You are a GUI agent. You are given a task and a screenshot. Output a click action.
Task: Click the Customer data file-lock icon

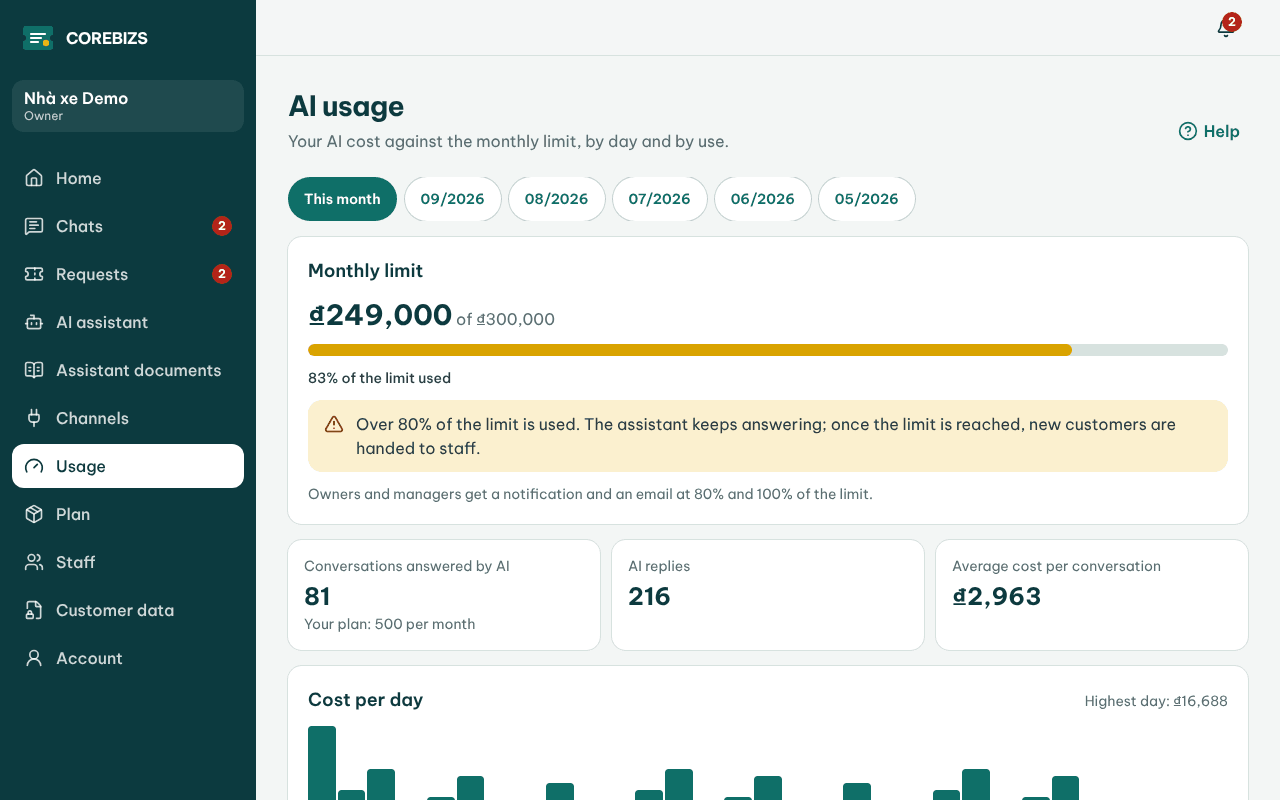point(34,610)
